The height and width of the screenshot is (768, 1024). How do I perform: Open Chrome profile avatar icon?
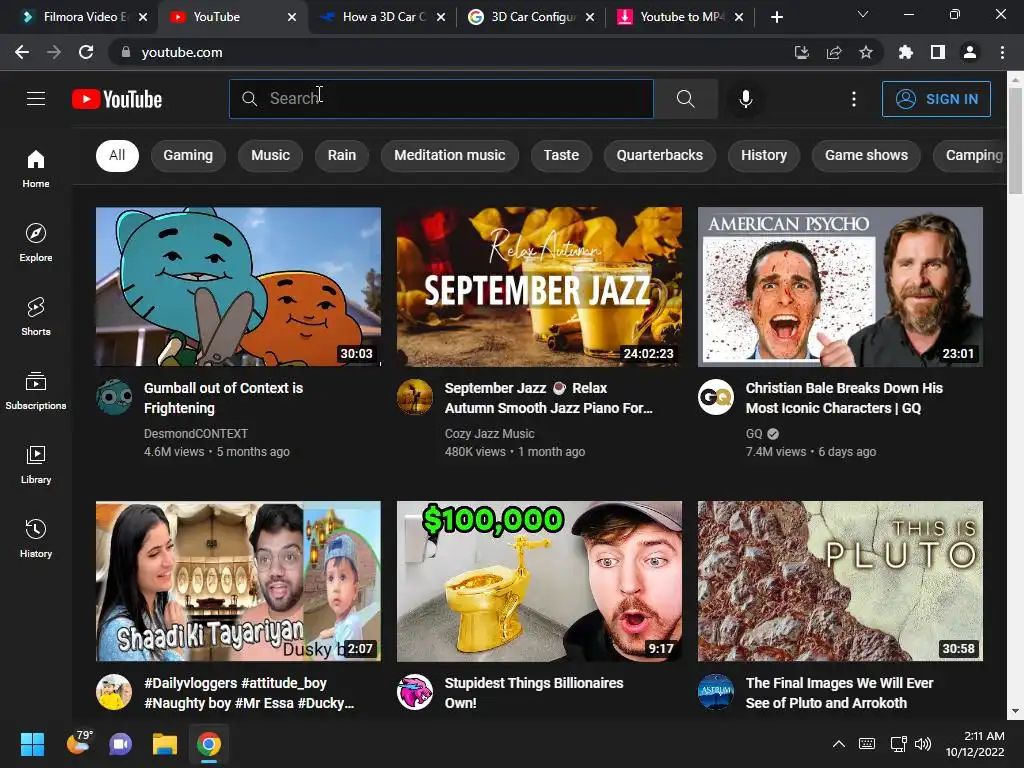pos(970,52)
